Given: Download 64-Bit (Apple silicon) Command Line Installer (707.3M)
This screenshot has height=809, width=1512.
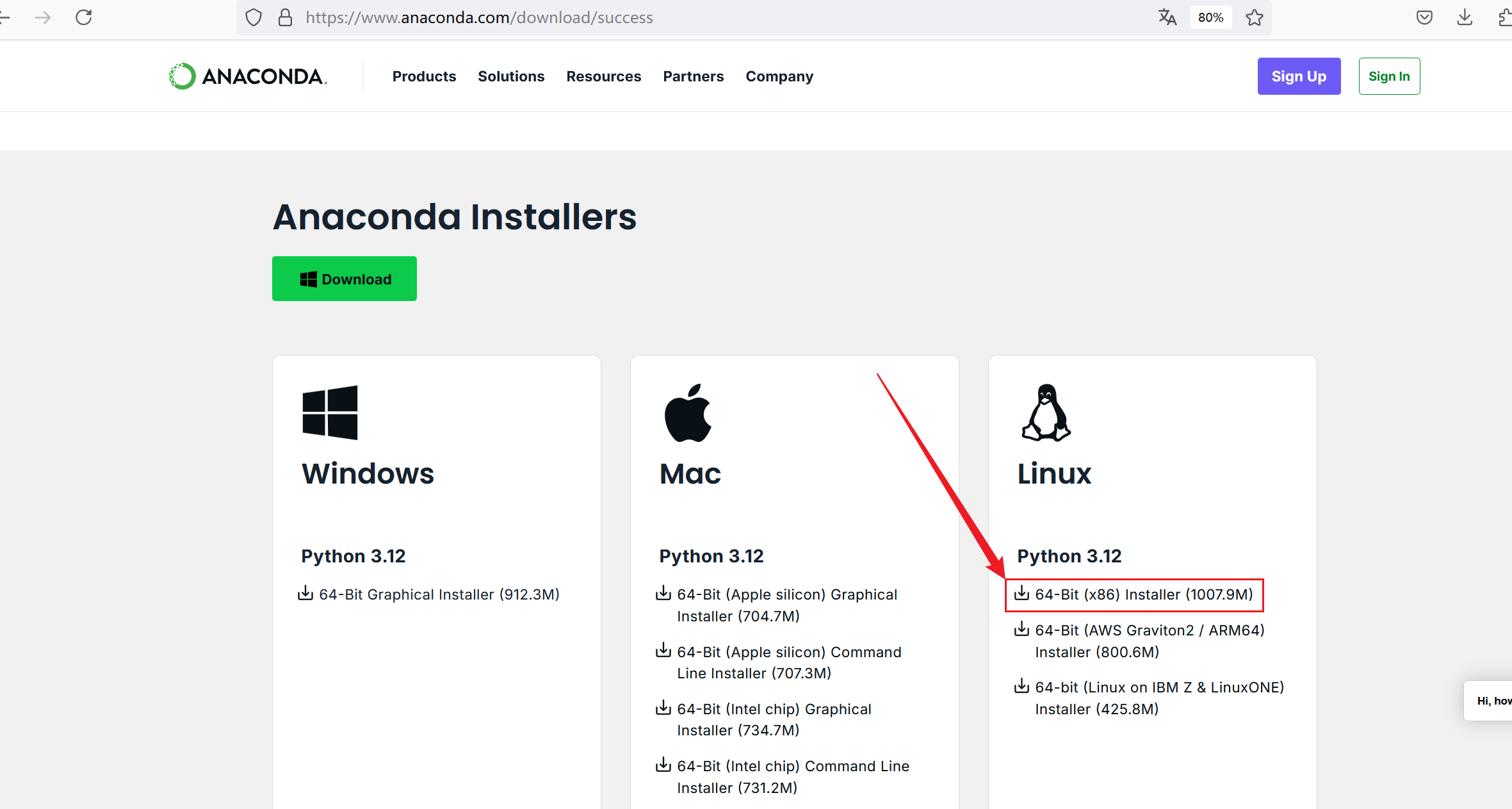Looking at the screenshot, I should click(789, 662).
